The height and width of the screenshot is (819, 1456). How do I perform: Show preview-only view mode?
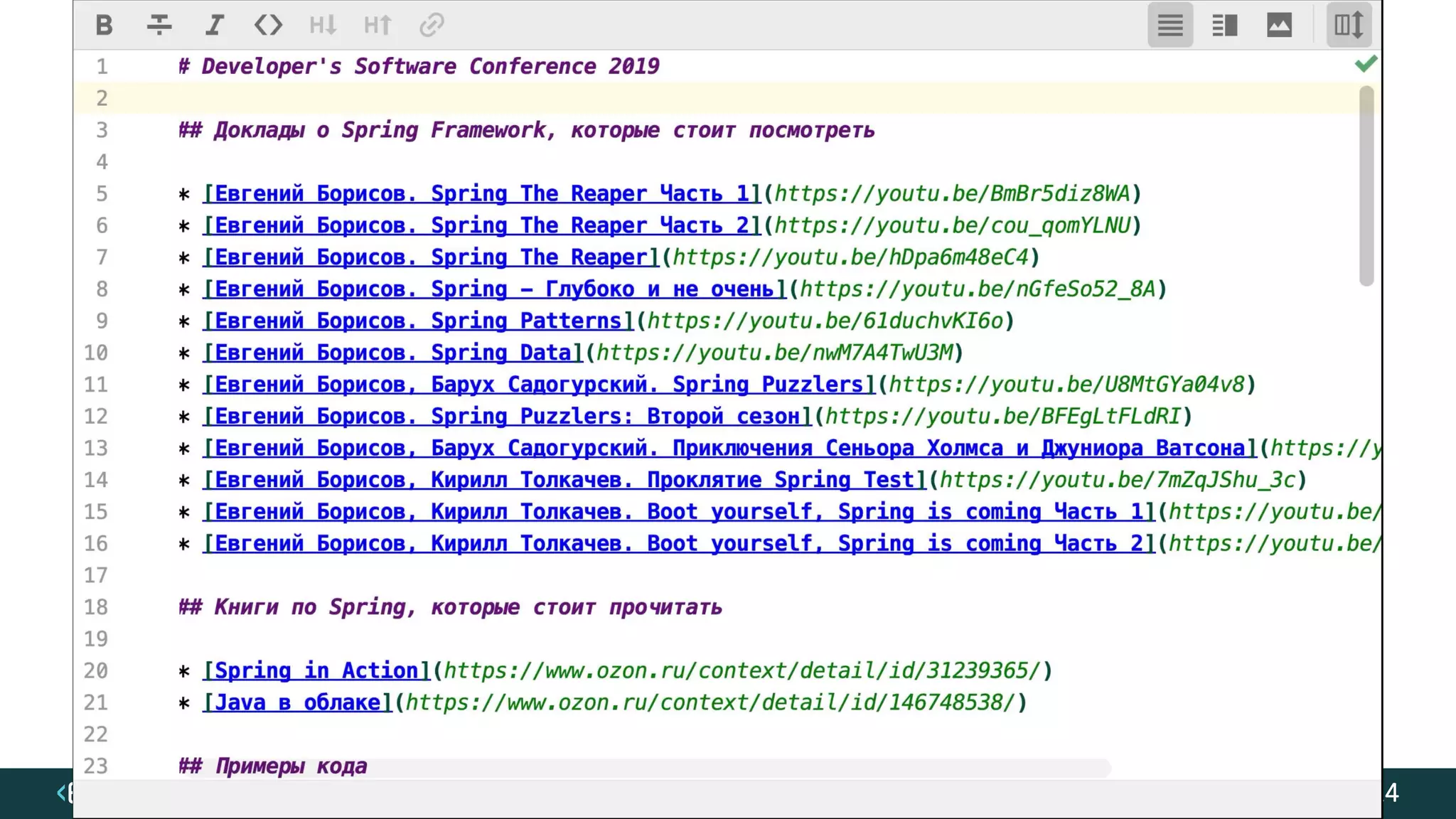1279,26
